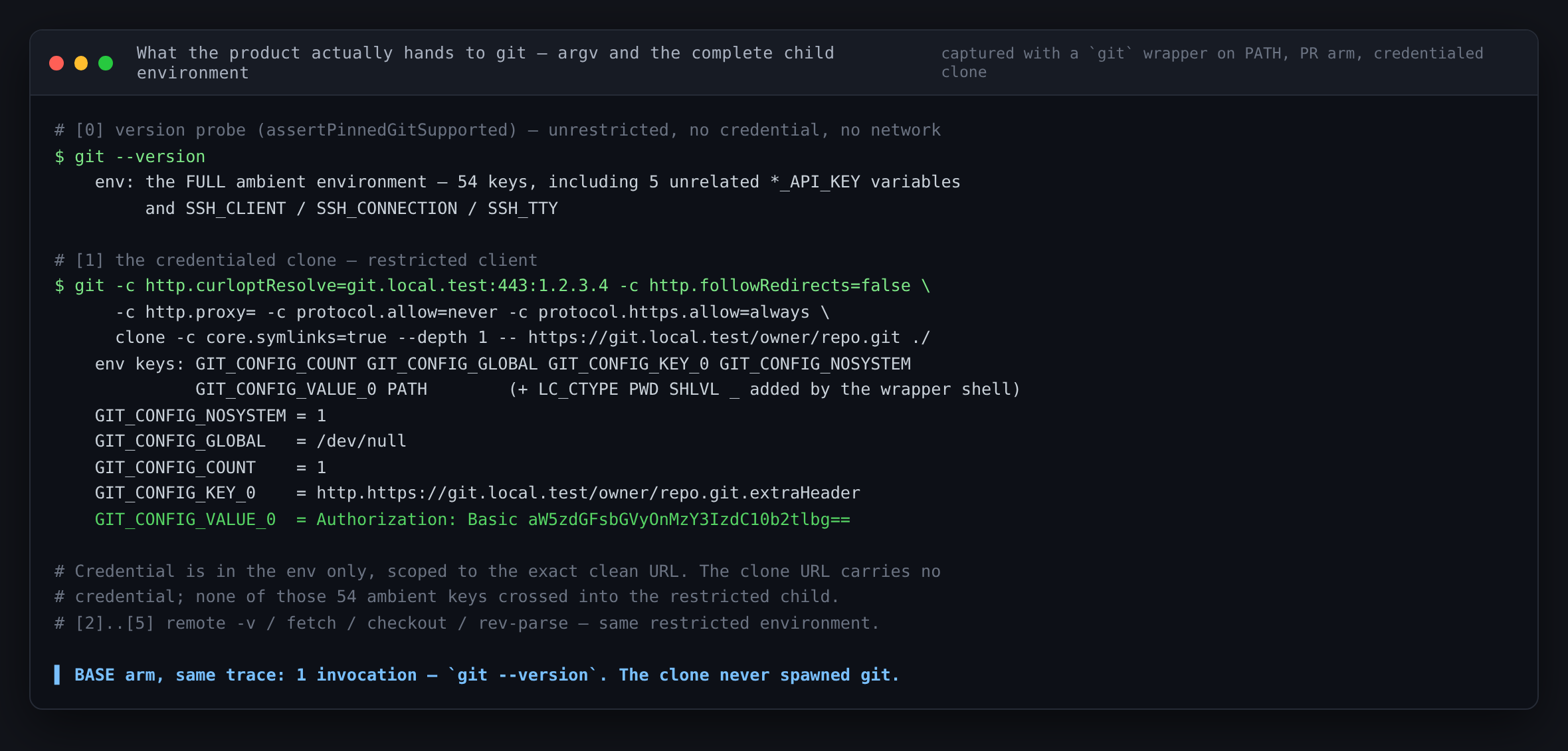Click the clone URL https://git.local.test/owner/repo.git

click(714, 337)
